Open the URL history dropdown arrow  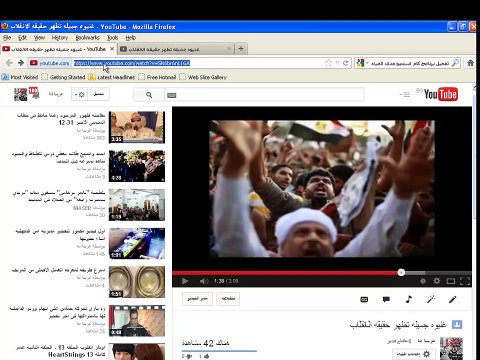click(x=337, y=63)
